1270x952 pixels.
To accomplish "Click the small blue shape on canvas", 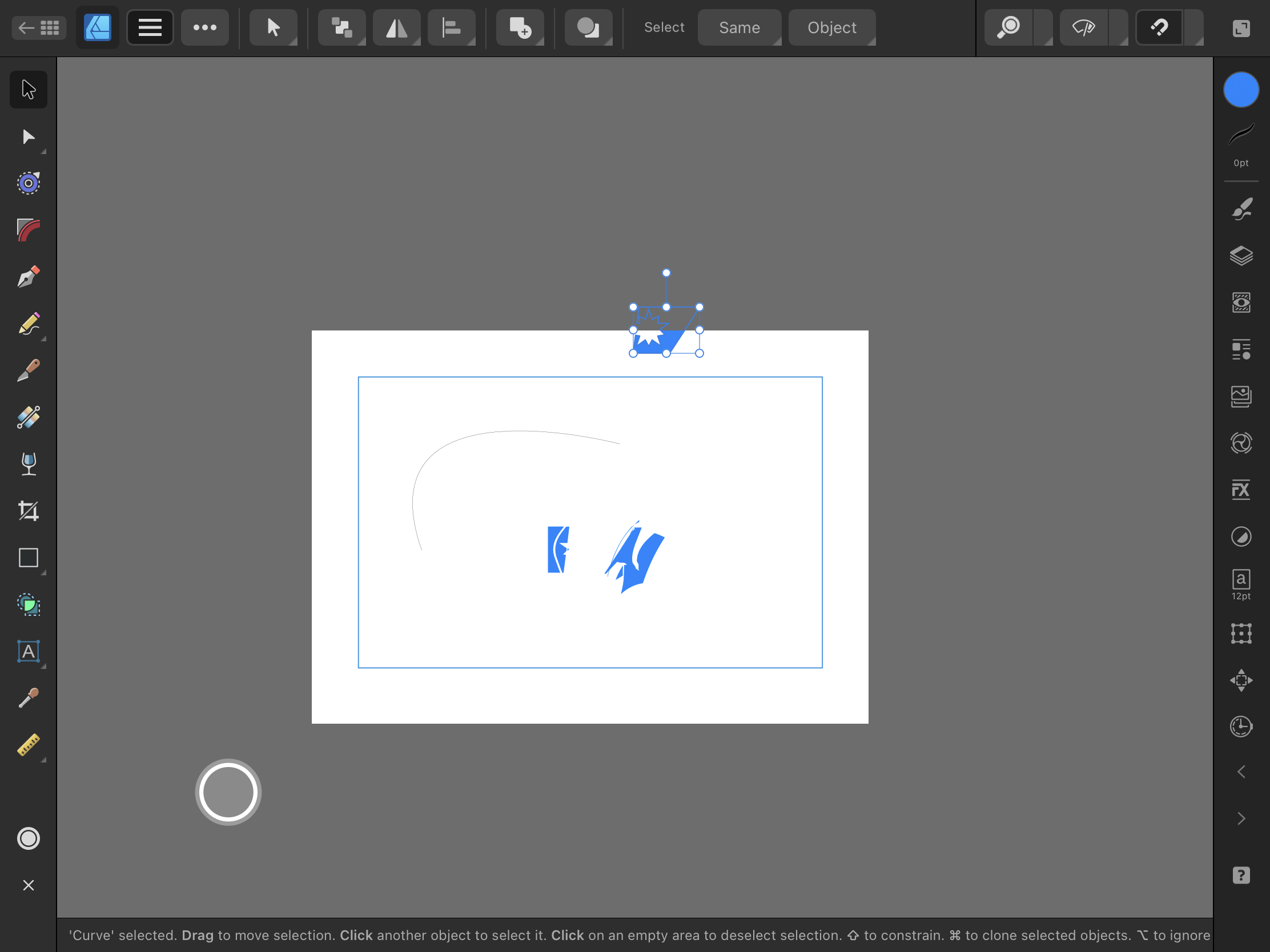I will tap(558, 550).
